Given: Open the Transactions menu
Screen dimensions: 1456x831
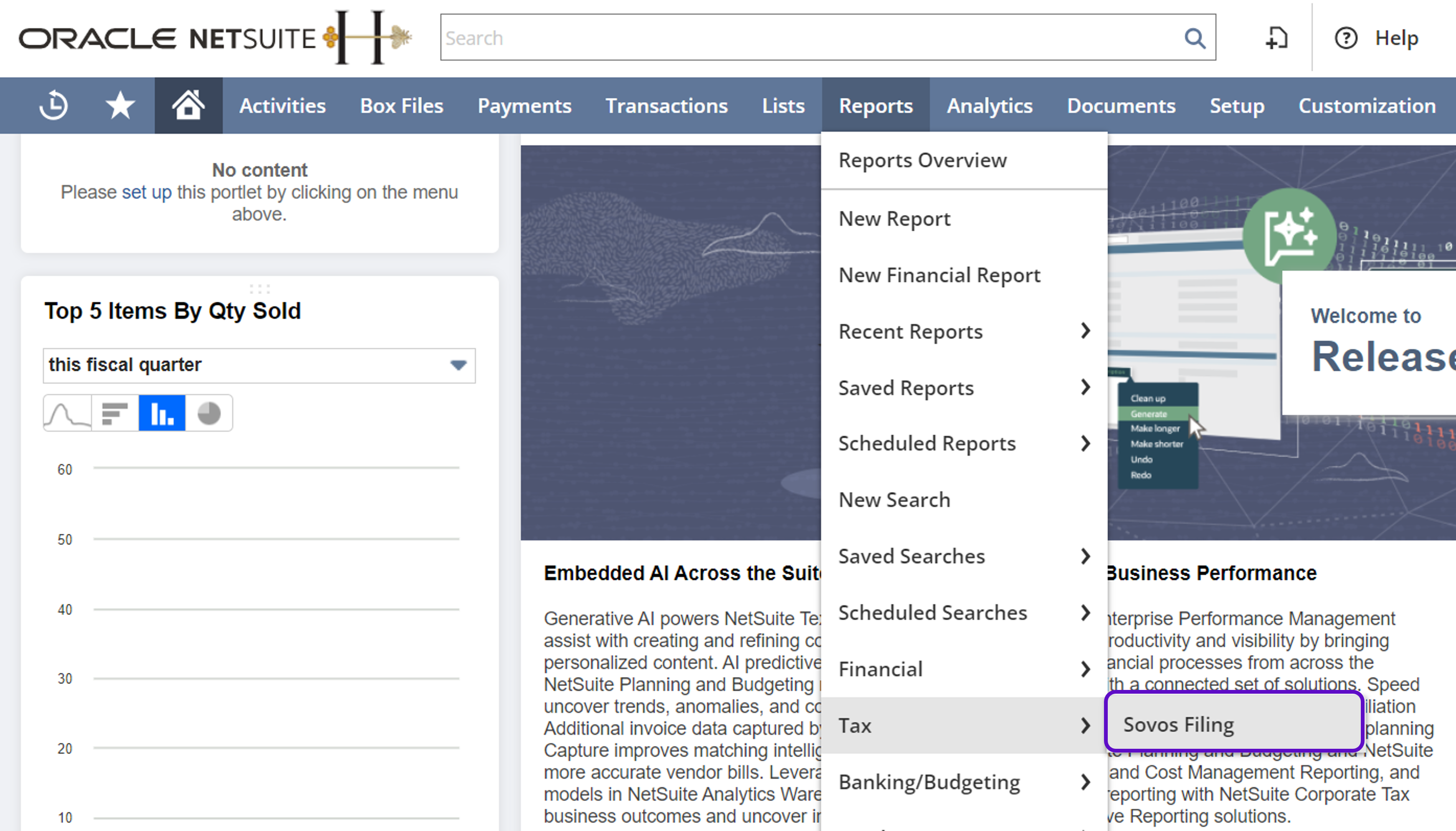Looking at the screenshot, I should pyautogui.click(x=666, y=106).
